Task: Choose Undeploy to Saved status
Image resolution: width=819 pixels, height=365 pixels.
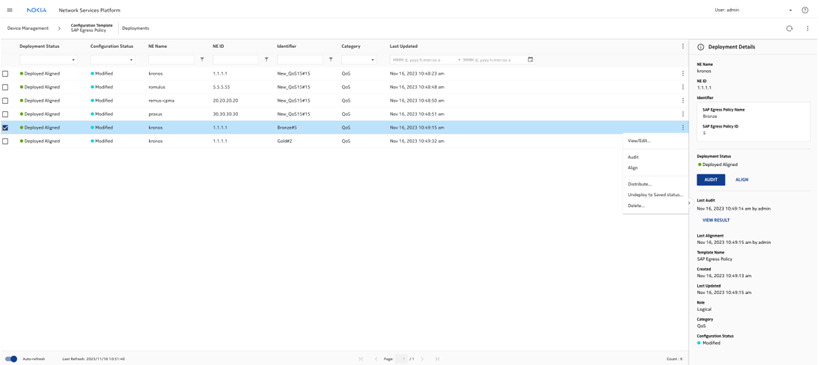Action: pos(656,195)
